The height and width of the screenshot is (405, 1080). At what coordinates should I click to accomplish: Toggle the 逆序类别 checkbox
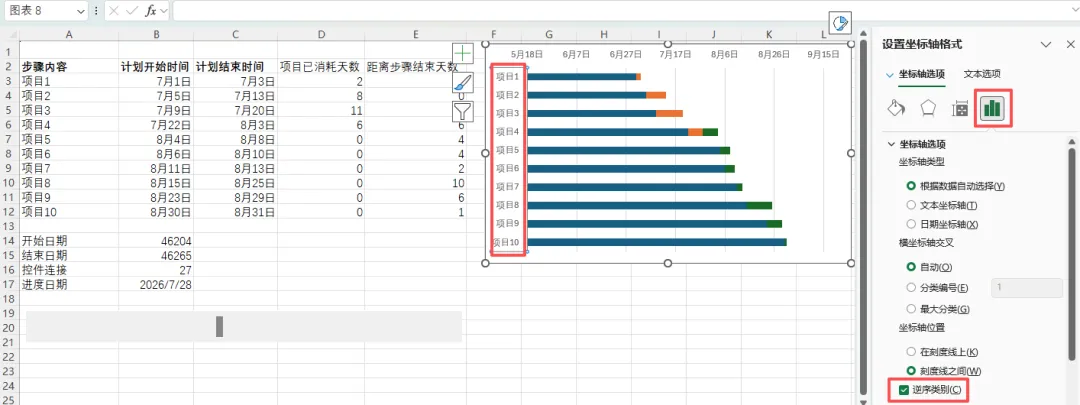904,391
